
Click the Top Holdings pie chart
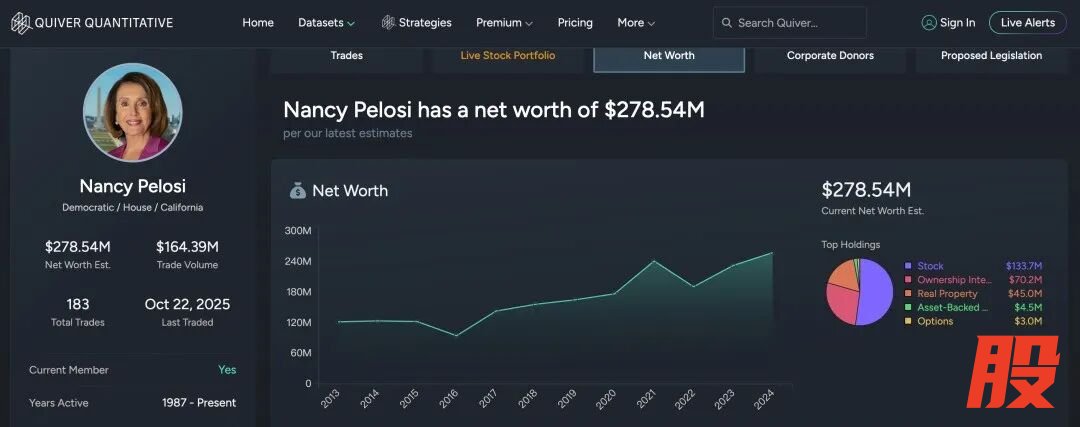pyautogui.click(x=858, y=291)
